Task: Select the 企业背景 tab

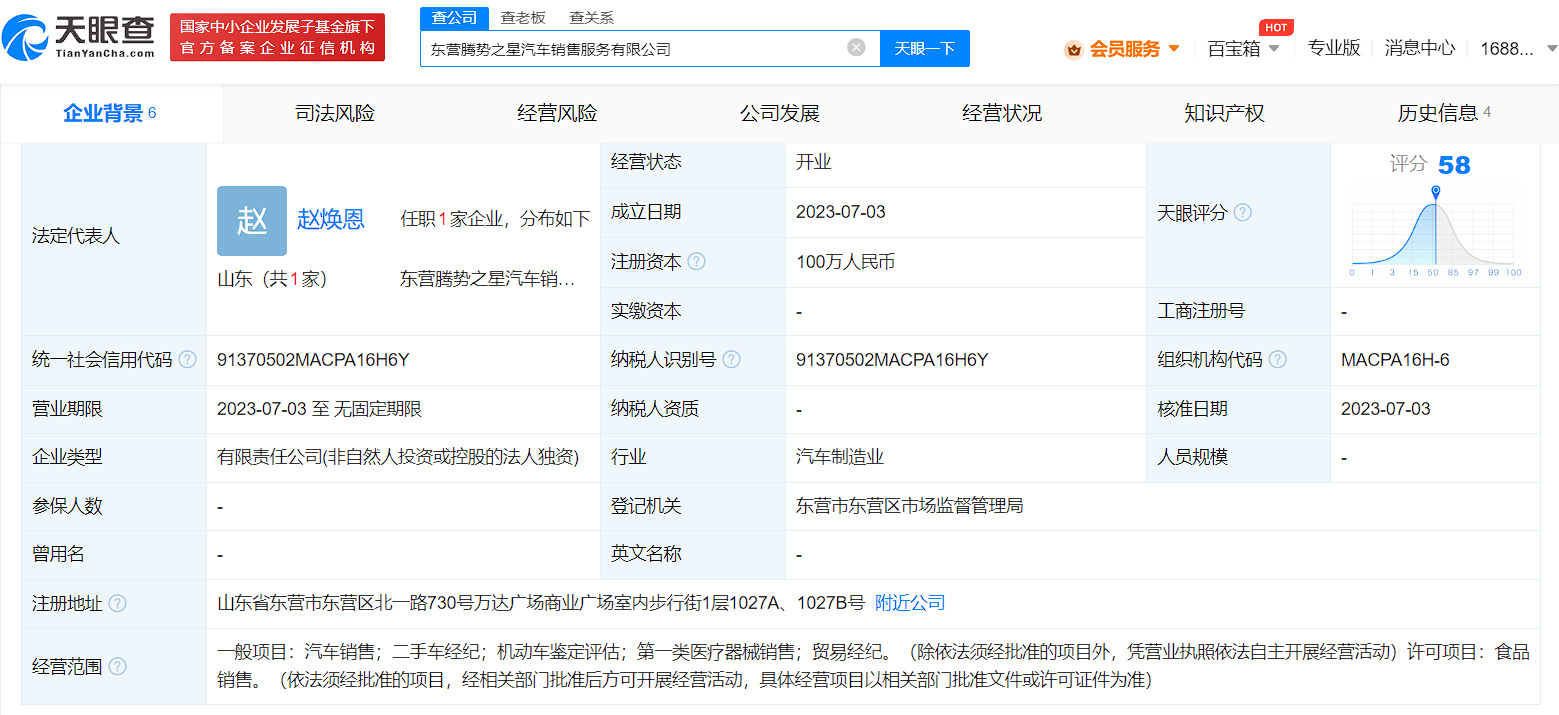Action: pos(110,113)
